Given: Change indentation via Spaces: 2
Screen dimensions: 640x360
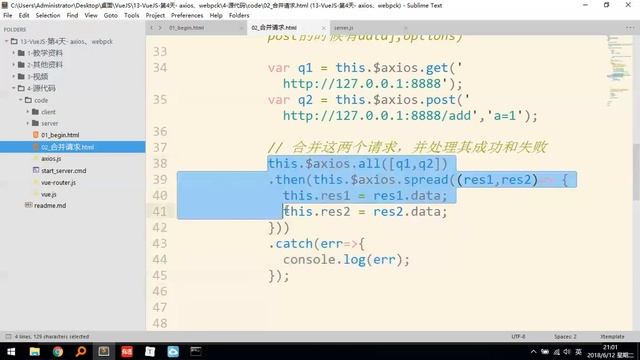Looking at the screenshot, I should click(x=565, y=336).
